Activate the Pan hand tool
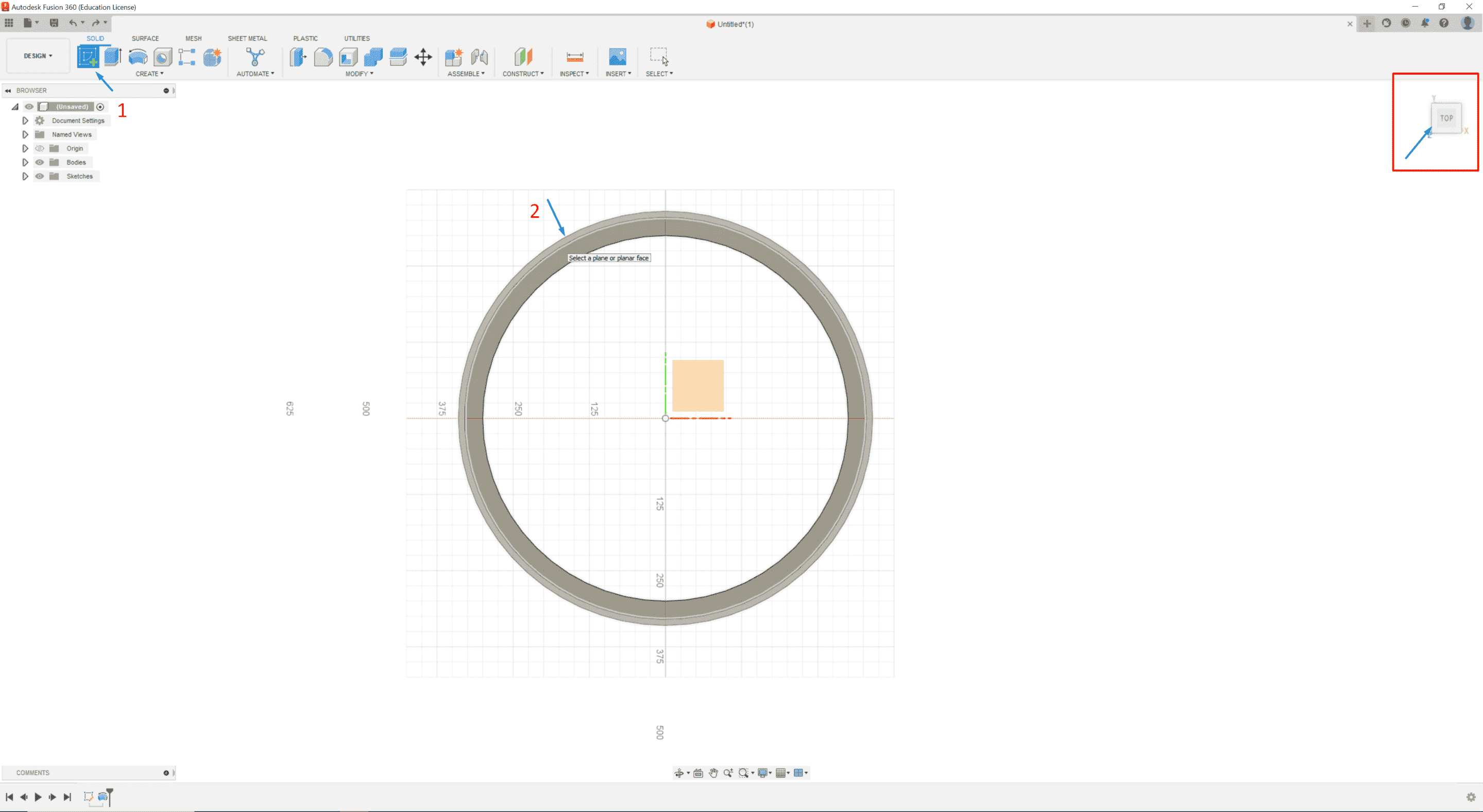The image size is (1483, 812). coord(713,773)
